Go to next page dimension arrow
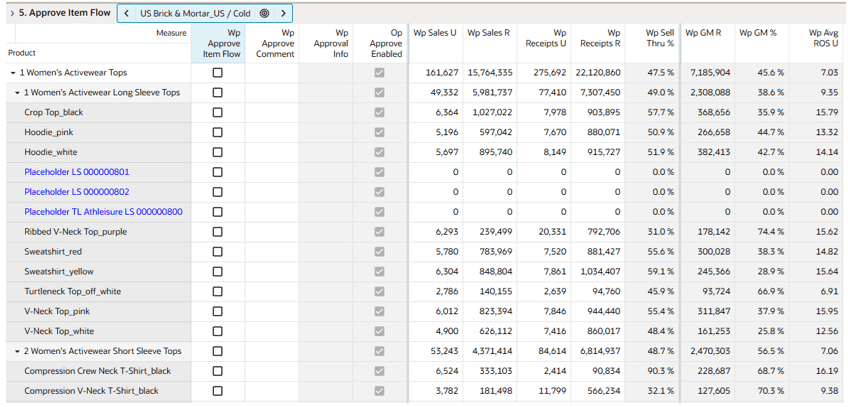This screenshot has height=407, width=848. pyautogui.click(x=283, y=14)
